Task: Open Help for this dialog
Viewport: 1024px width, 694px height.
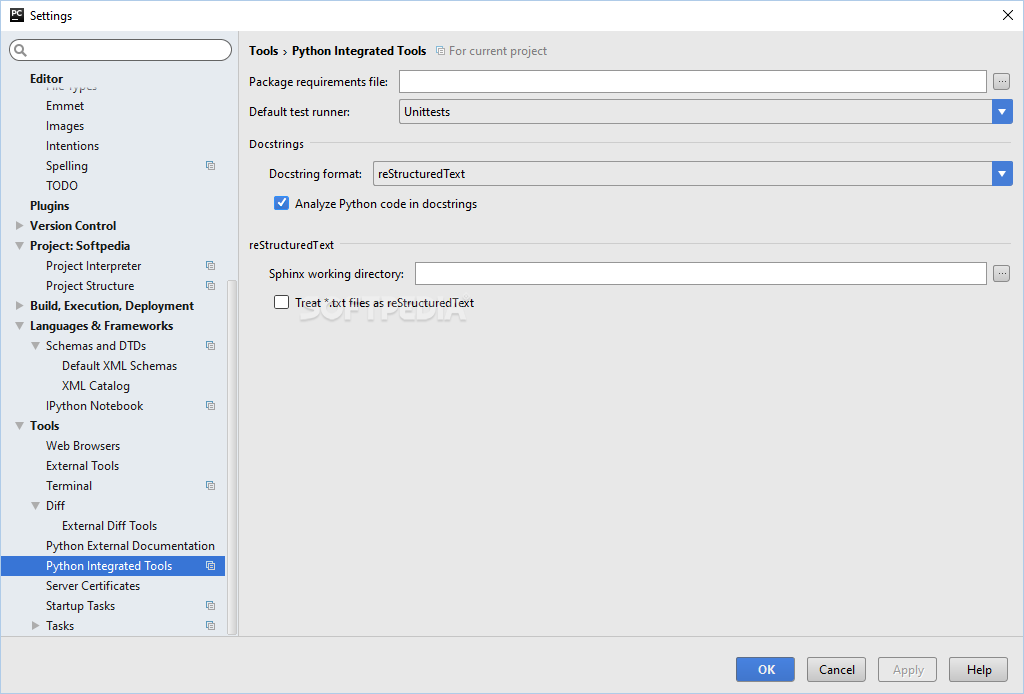Action: [x=979, y=669]
